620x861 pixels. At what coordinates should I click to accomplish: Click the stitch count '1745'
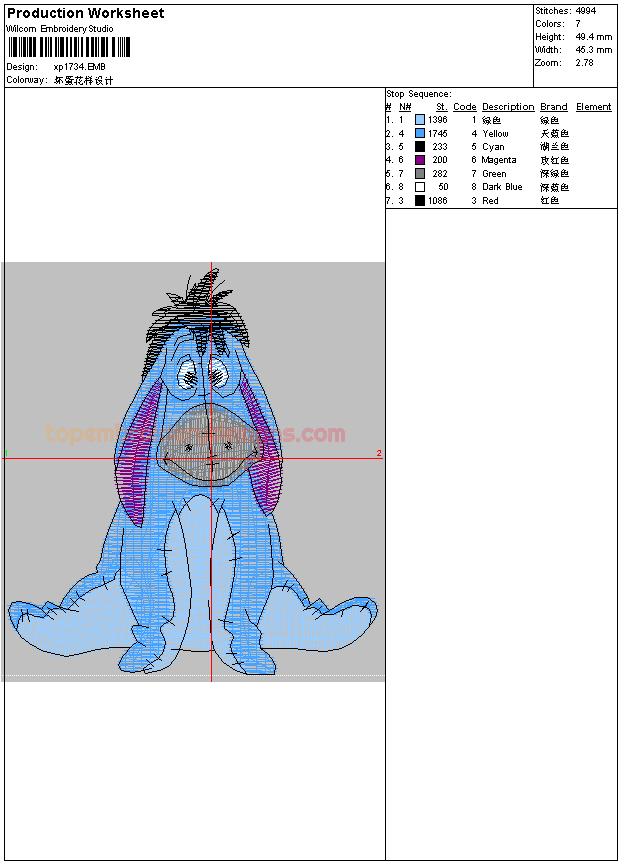pyautogui.click(x=438, y=133)
